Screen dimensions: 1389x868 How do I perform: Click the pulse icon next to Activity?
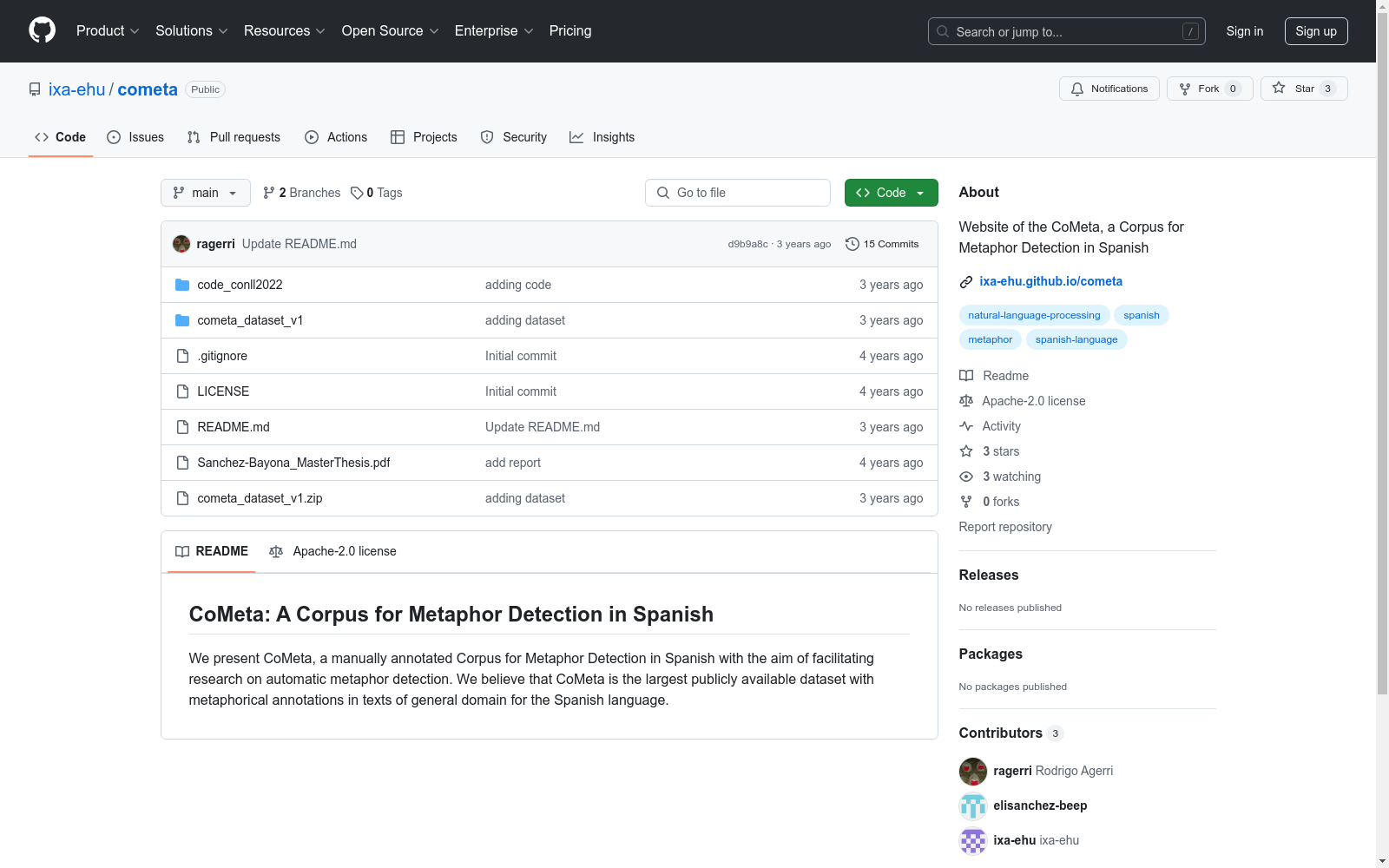pos(966,426)
